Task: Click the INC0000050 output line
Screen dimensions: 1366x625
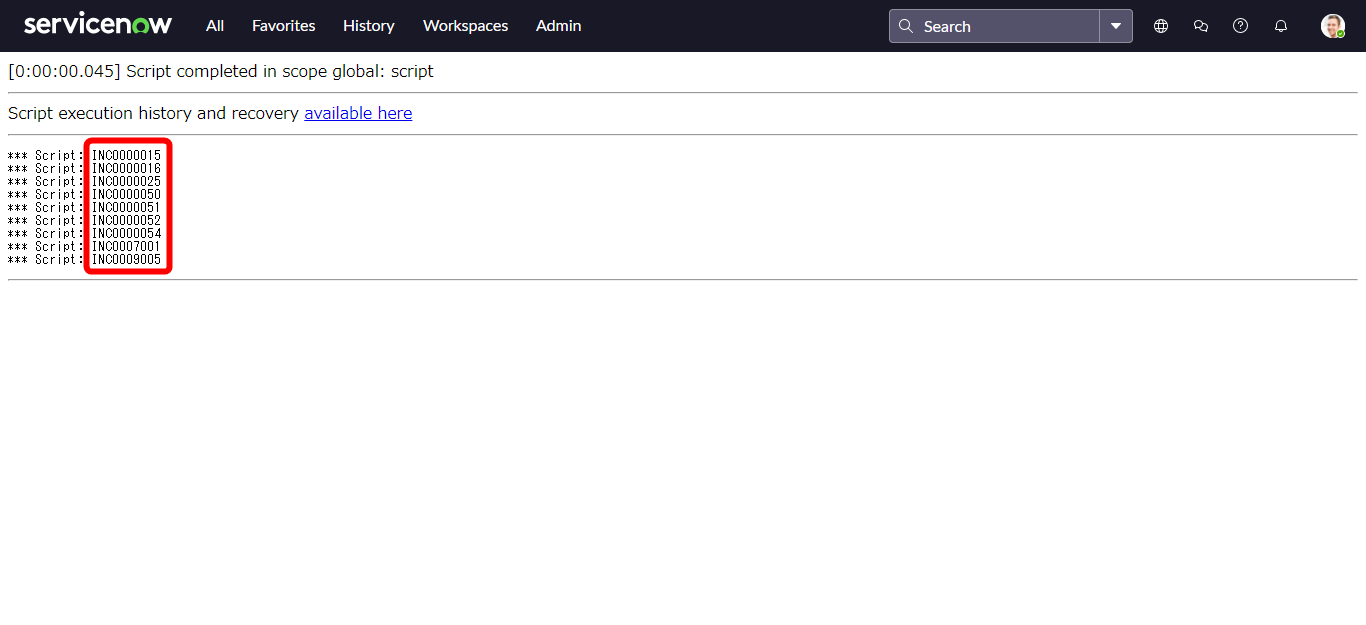Action: (126, 195)
